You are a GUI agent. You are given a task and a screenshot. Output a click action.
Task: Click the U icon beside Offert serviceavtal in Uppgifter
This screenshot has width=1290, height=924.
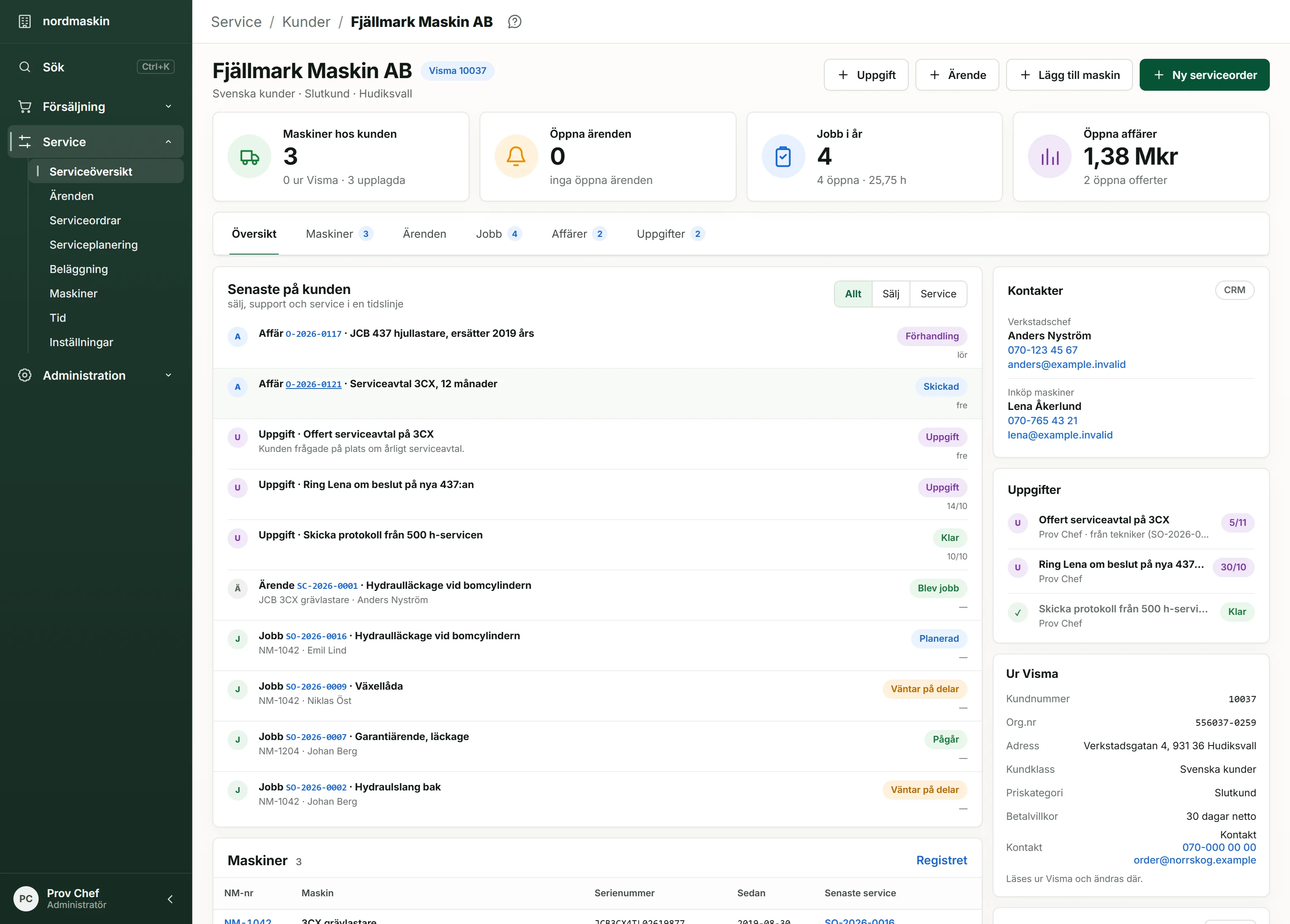pos(1017,523)
